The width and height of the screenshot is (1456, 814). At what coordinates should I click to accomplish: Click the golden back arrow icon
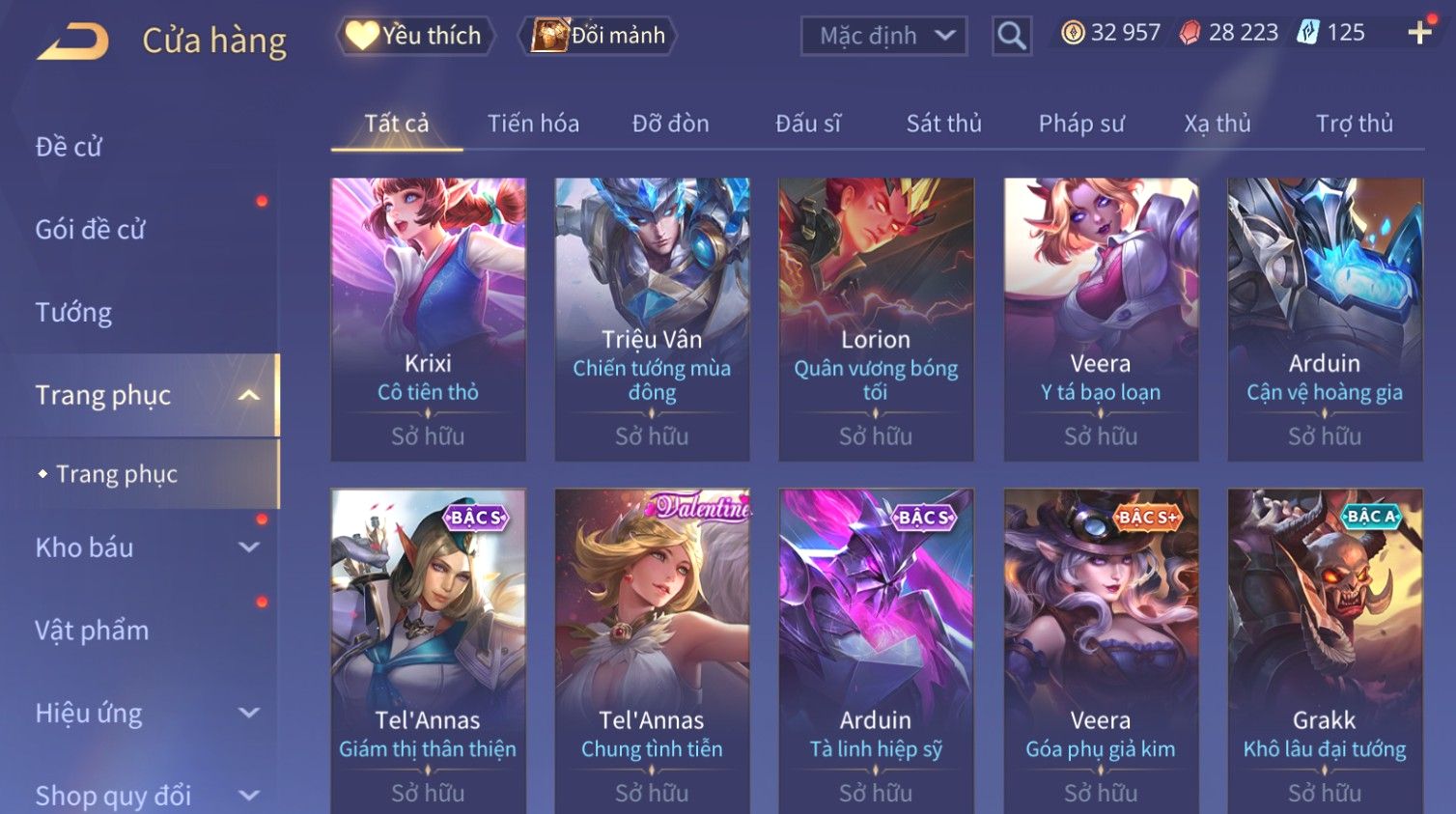[x=73, y=42]
